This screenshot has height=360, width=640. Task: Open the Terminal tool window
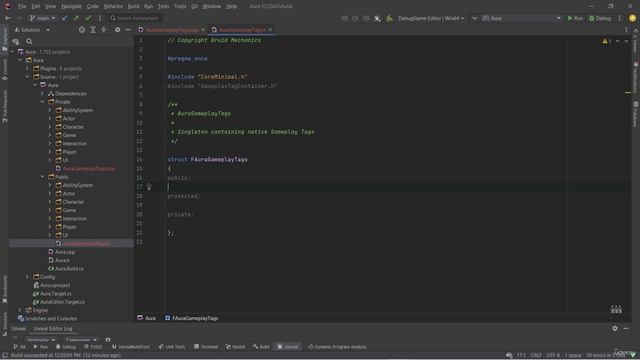point(206,347)
